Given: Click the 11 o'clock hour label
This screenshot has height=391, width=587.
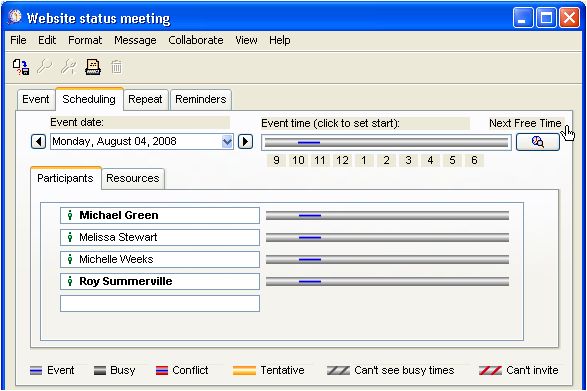Looking at the screenshot, I should (x=320, y=160).
